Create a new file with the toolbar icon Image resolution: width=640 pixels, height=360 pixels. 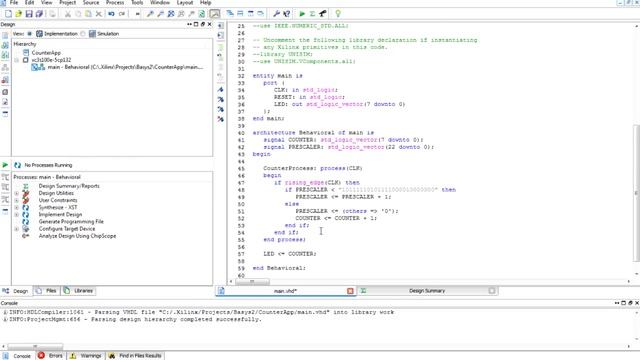pyautogui.click(x=8, y=14)
